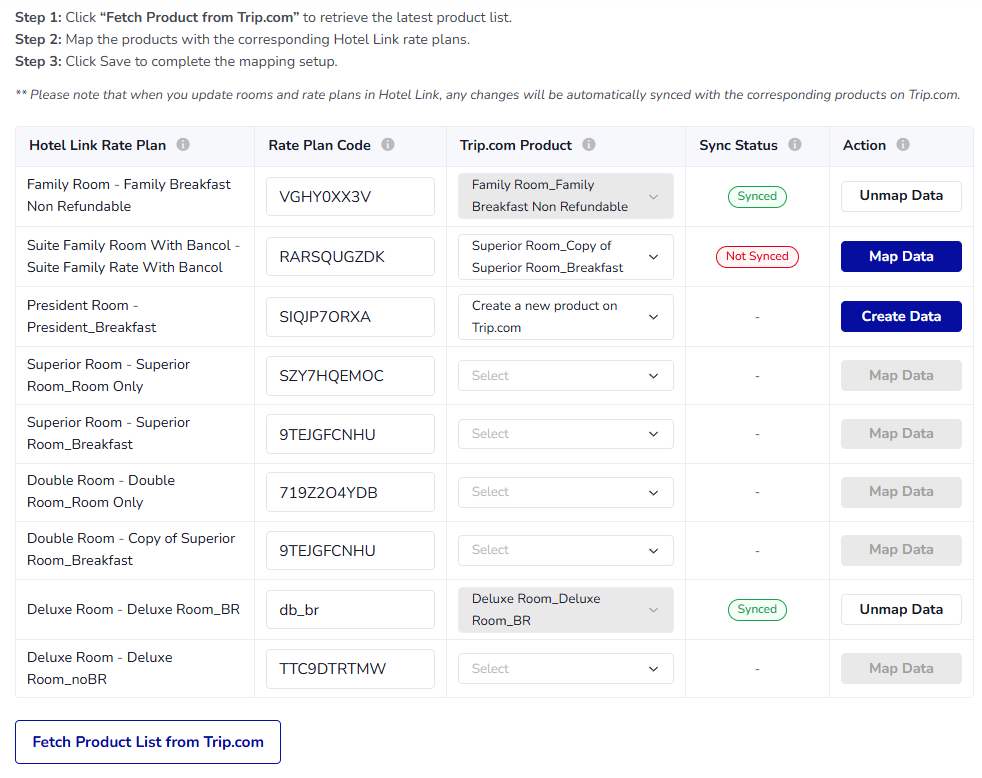Open Select dropdown for Superior Room_Room Only
The image size is (982, 778).
[x=565, y=376]
